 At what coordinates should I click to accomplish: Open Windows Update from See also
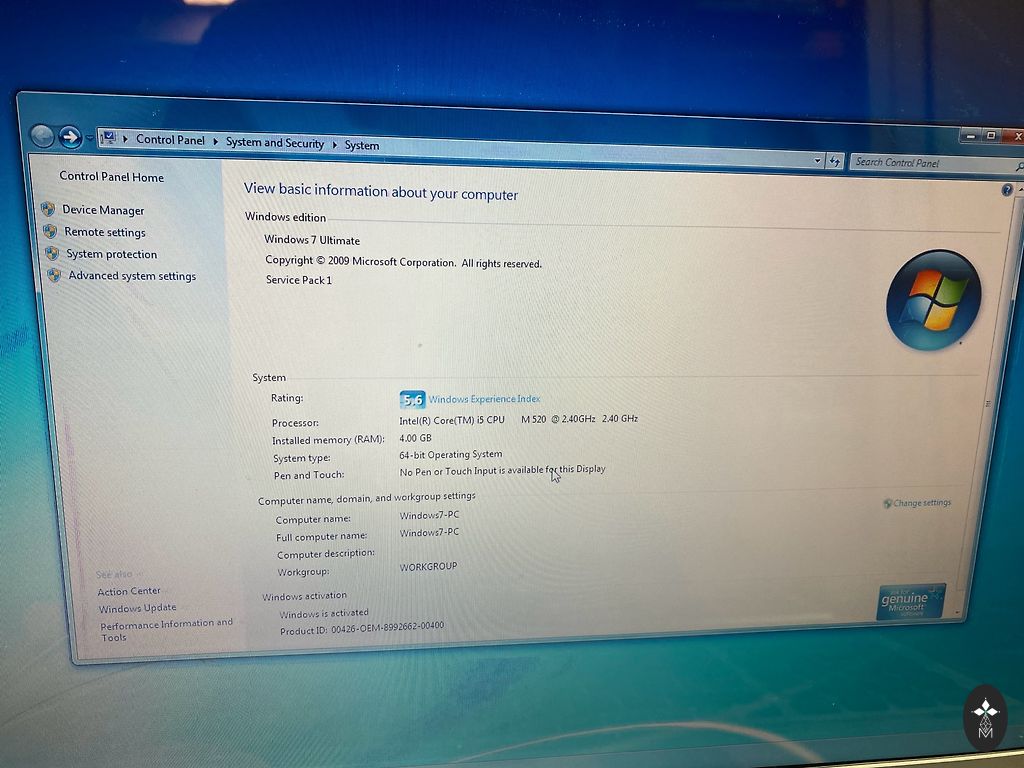[137, 608]
